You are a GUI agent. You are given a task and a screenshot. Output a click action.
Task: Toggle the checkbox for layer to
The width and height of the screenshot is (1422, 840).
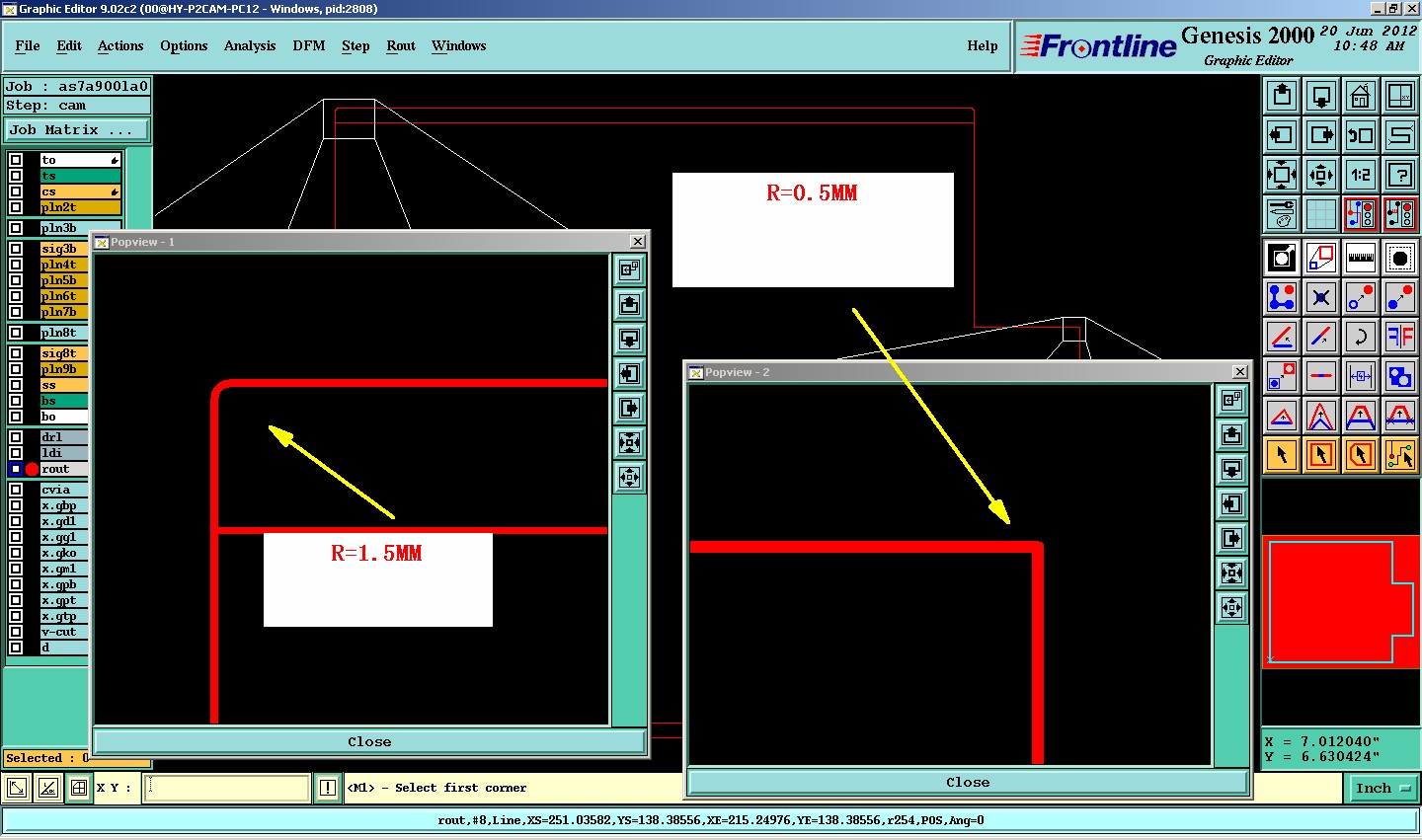16,160
